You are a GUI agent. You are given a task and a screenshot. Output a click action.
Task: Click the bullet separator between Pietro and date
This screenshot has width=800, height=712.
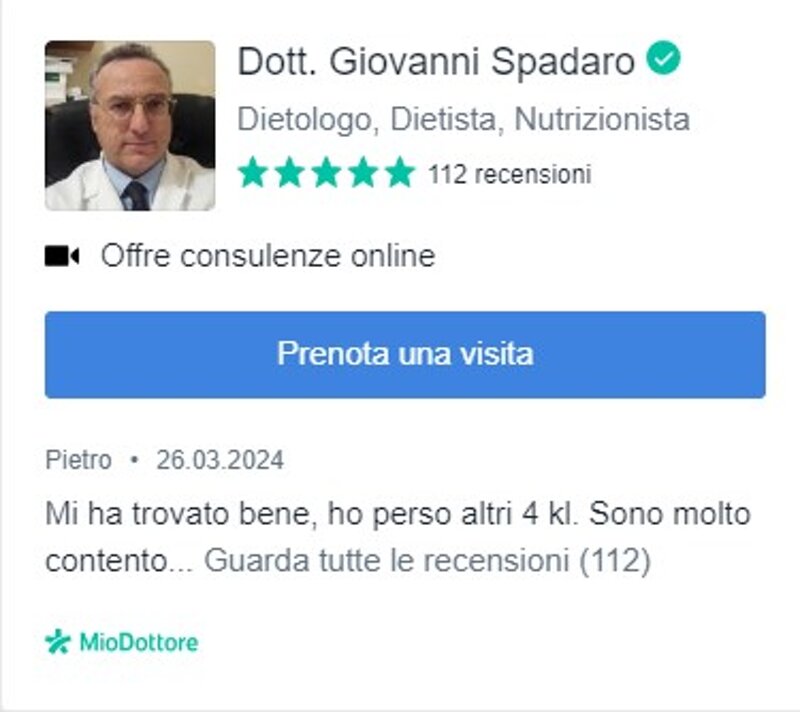point(134,460)
